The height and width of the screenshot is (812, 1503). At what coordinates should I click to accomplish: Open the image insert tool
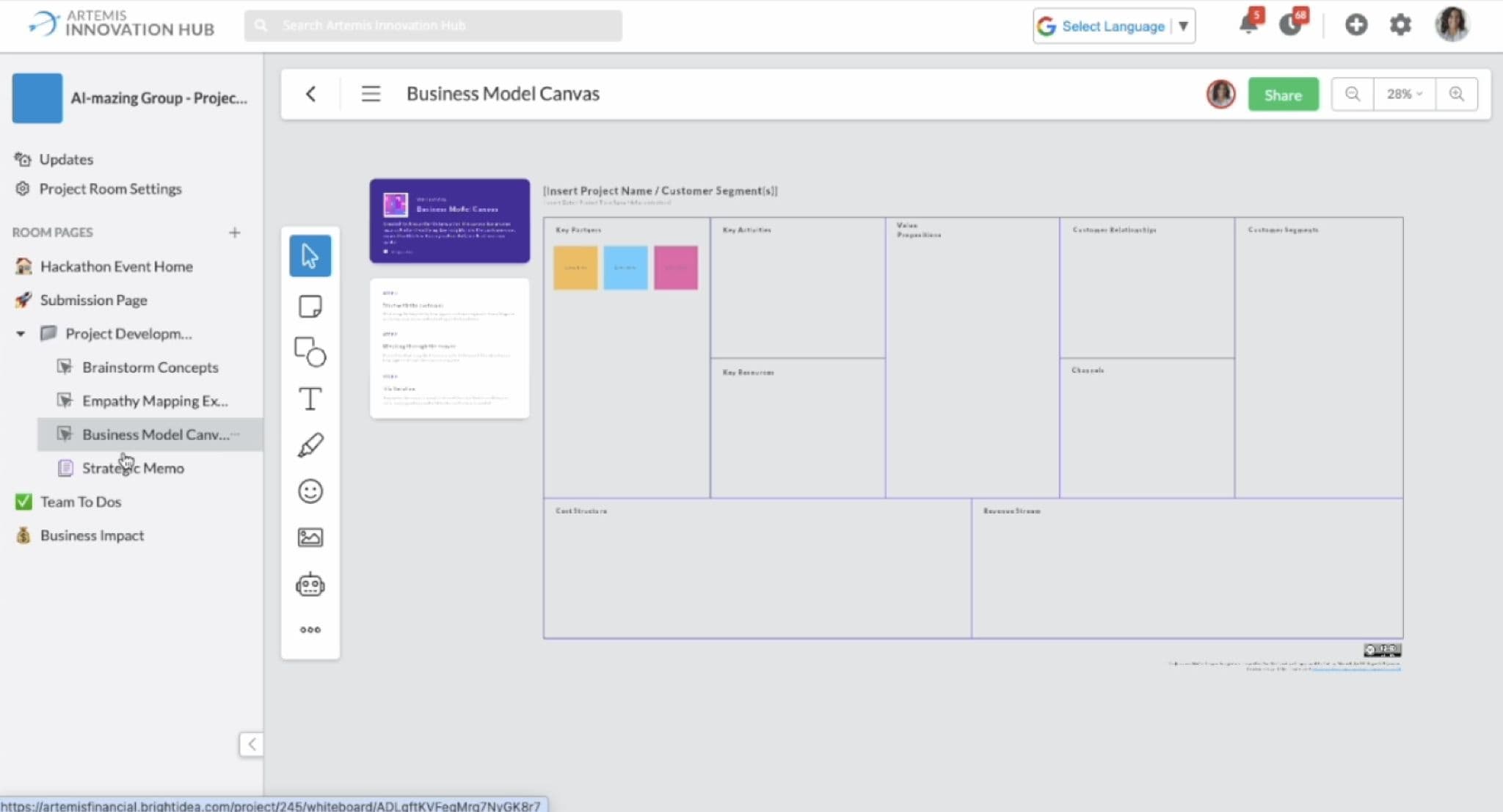310,538
